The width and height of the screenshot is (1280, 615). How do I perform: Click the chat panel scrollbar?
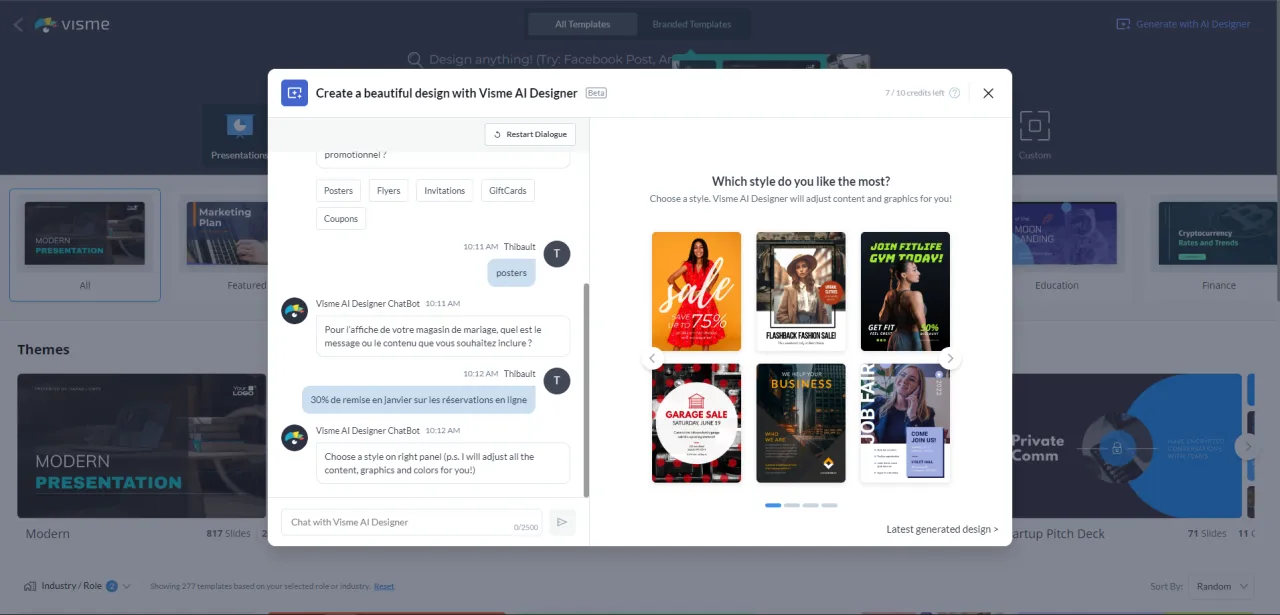(x=586, y=390)
